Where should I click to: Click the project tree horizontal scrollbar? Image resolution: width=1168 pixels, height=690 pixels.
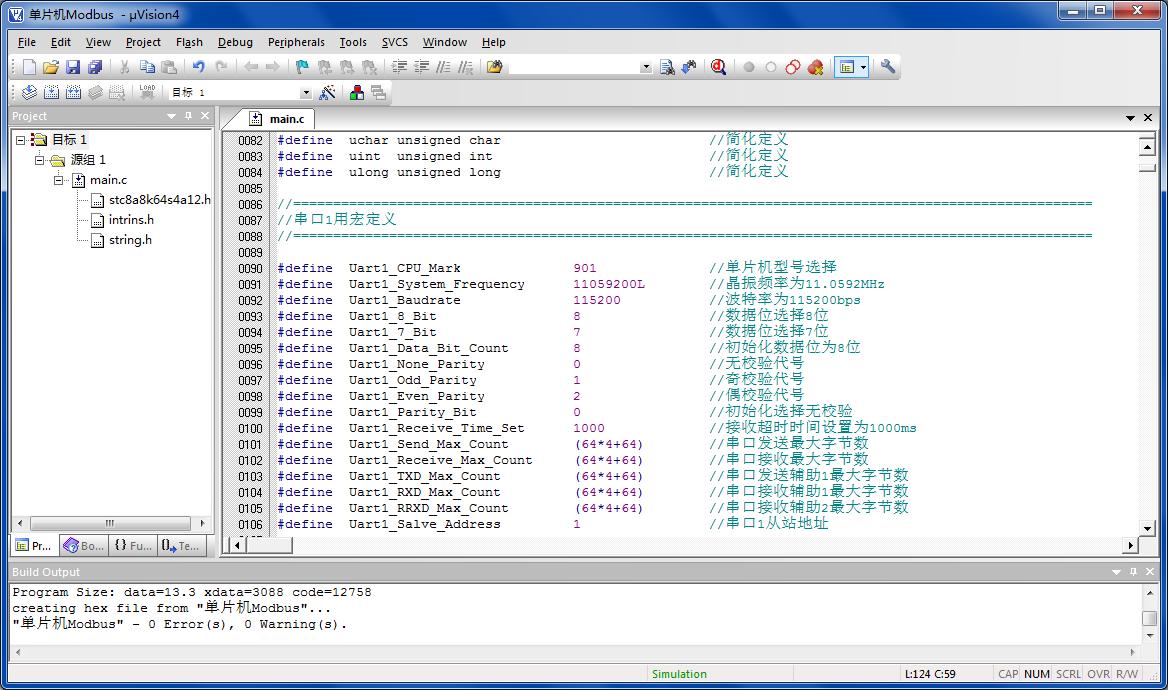pos(111,523)
